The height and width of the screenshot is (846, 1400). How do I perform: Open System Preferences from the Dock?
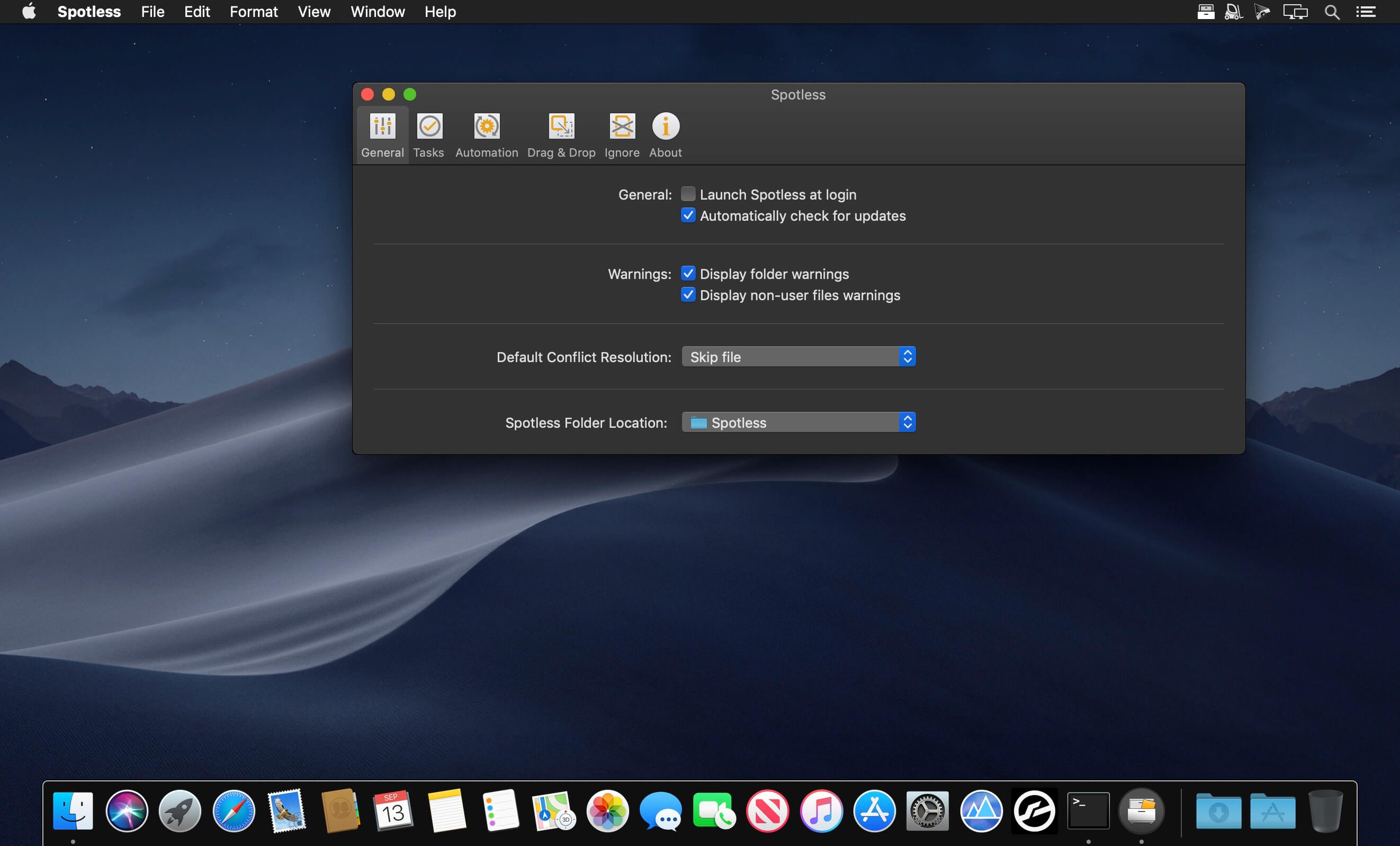click(927, 811)
